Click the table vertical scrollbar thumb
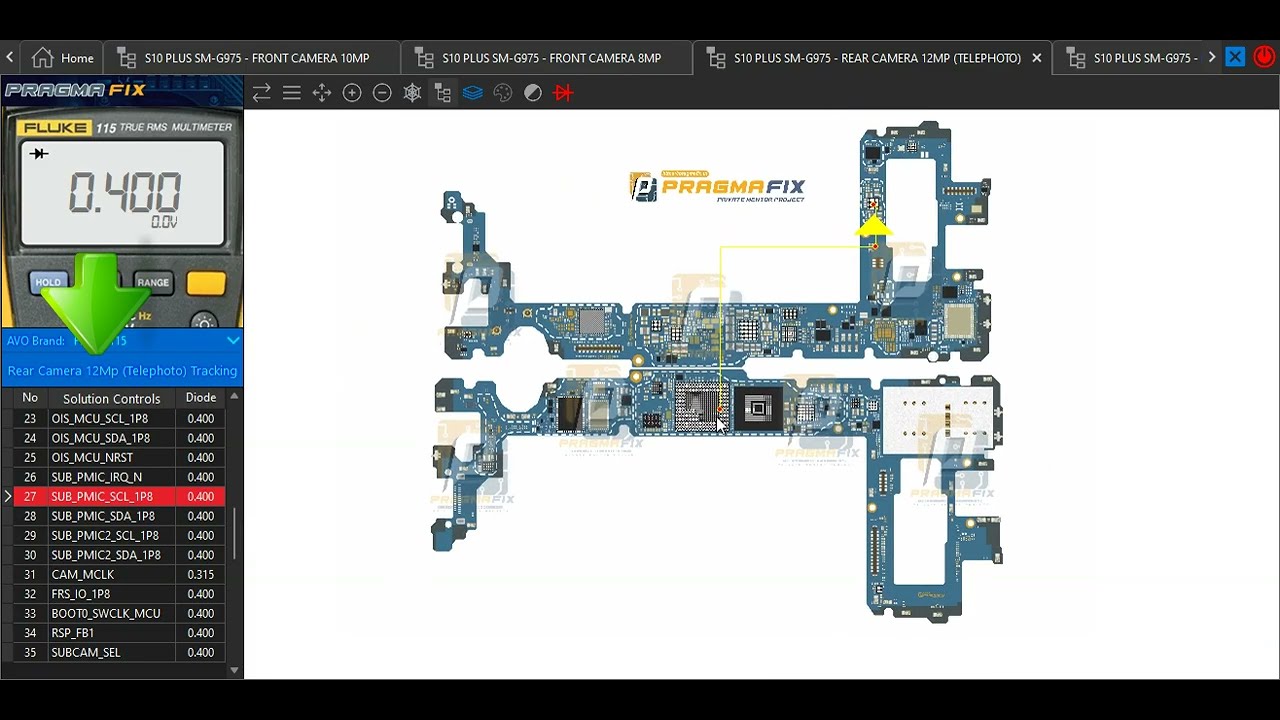The width and height of the screenshot is (1280, 720). (x=234, y=533)
